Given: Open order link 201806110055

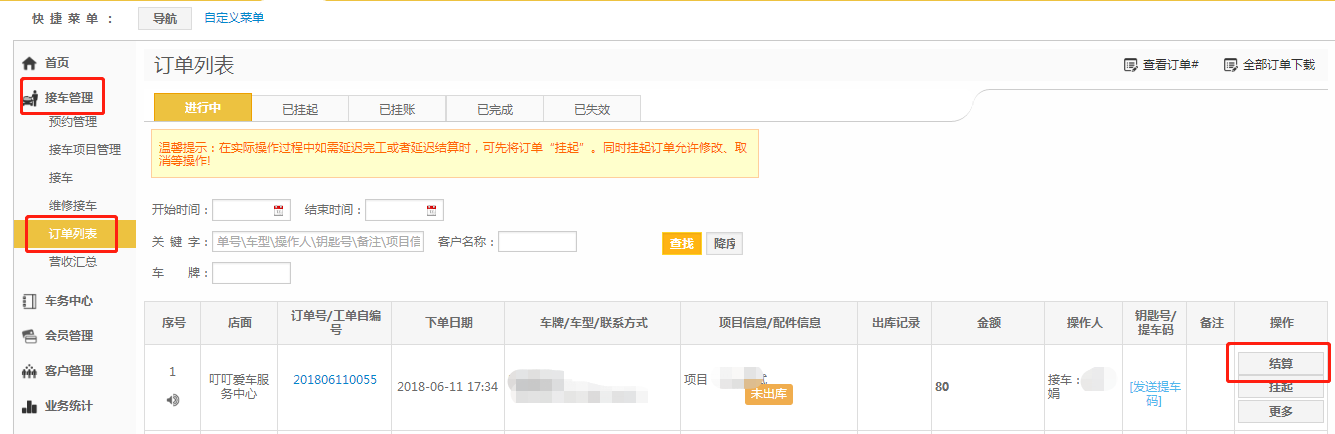Looking at the screenshot, I should (x=334, y=379).
